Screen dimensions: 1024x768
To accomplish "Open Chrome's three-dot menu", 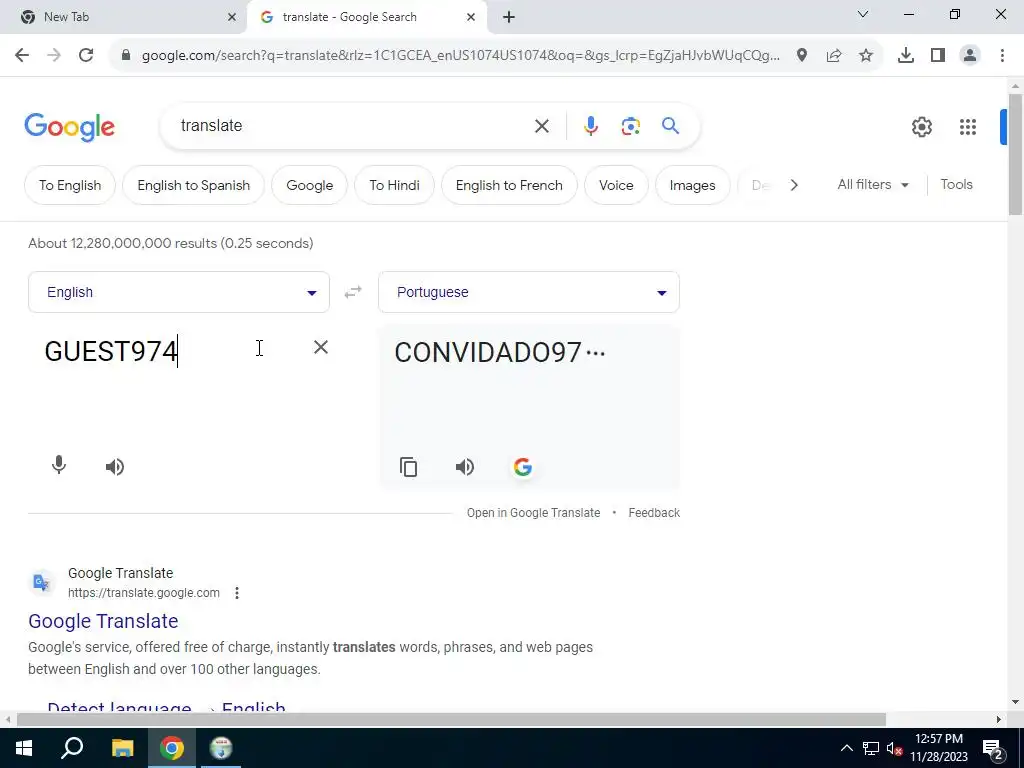I will [x=1002, y=56].
